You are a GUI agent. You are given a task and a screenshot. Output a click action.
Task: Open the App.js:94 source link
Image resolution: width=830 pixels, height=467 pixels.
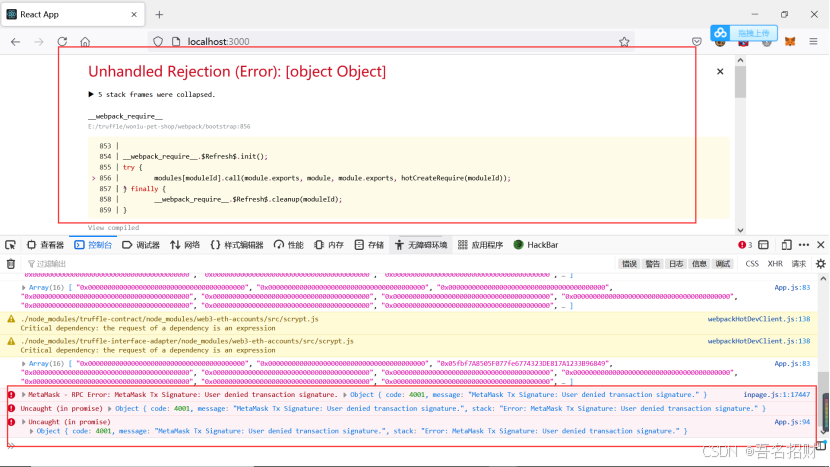click(x=792, y=422)
